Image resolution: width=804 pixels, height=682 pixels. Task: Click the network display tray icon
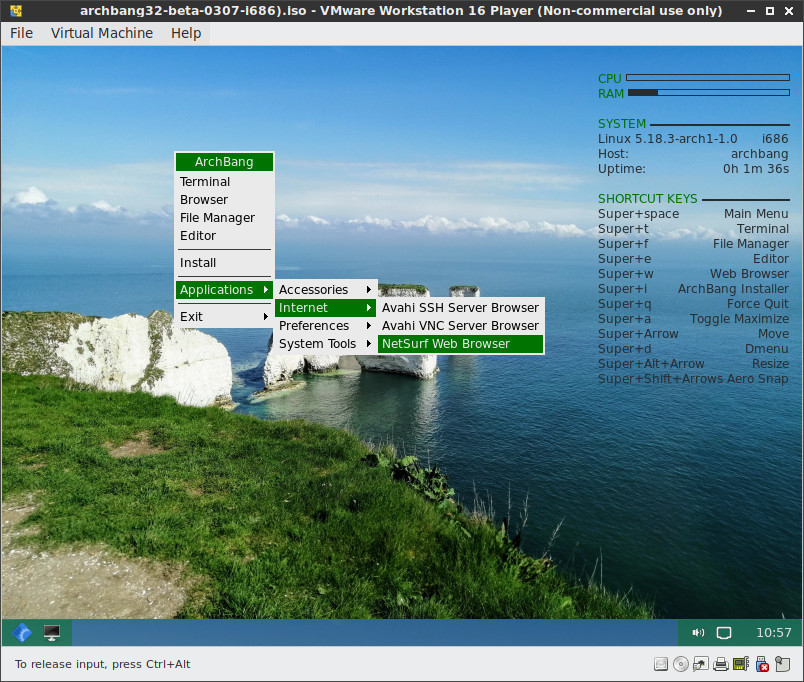click(x=723, y=633)
